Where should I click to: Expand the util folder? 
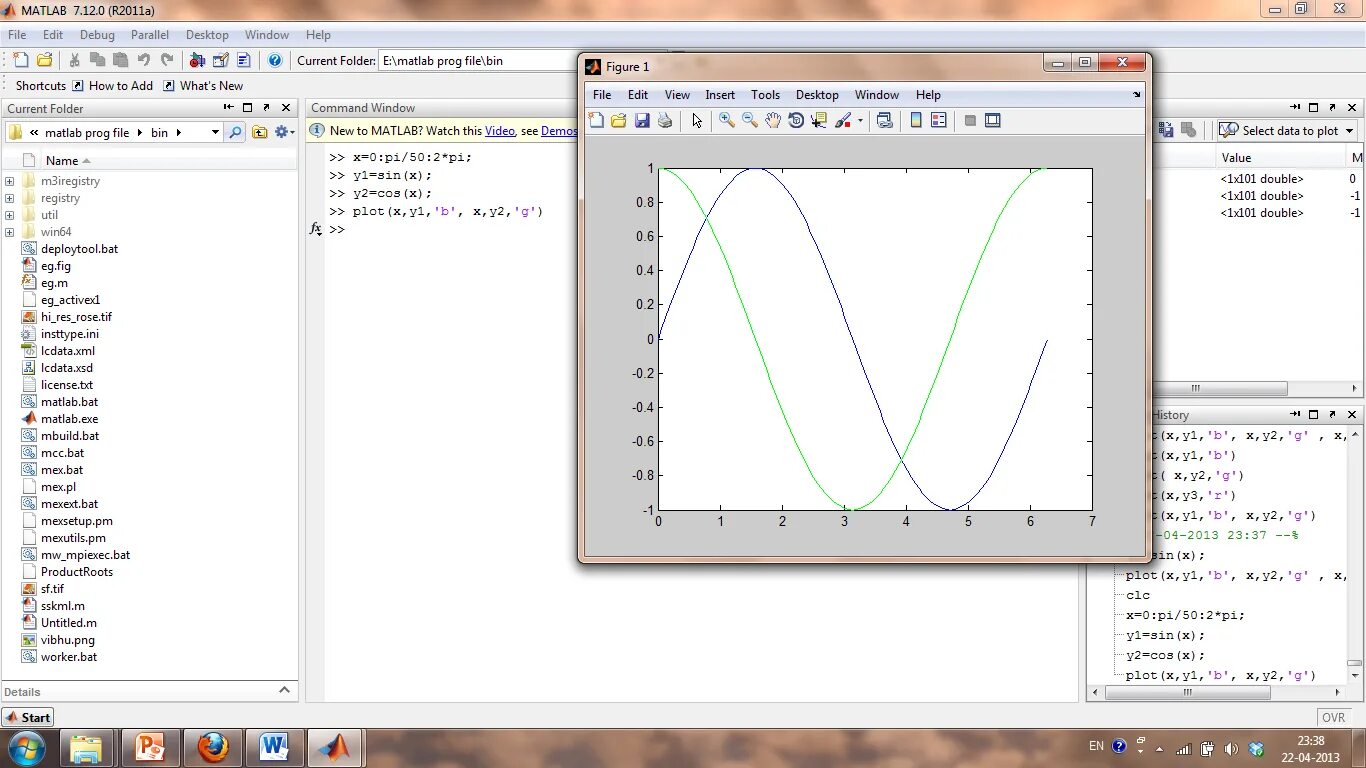[10, 215]
